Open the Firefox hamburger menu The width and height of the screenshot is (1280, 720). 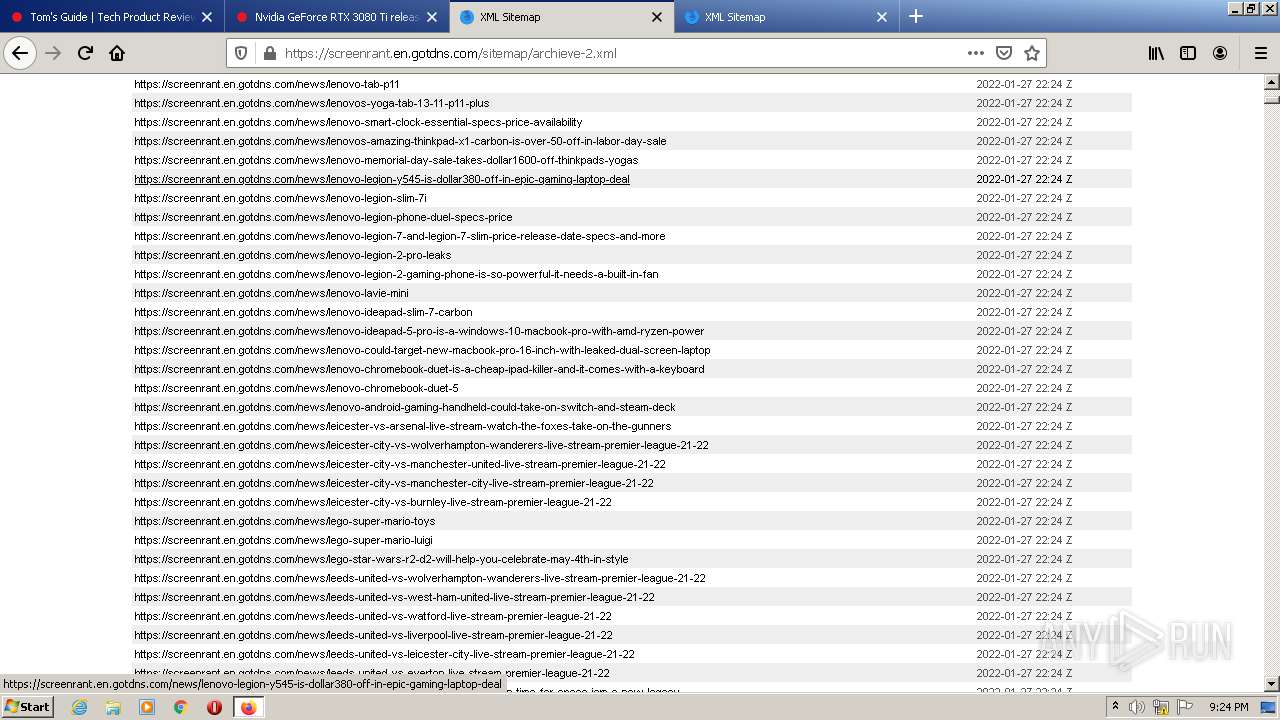pyautogui.click(x=1260, y=53)
